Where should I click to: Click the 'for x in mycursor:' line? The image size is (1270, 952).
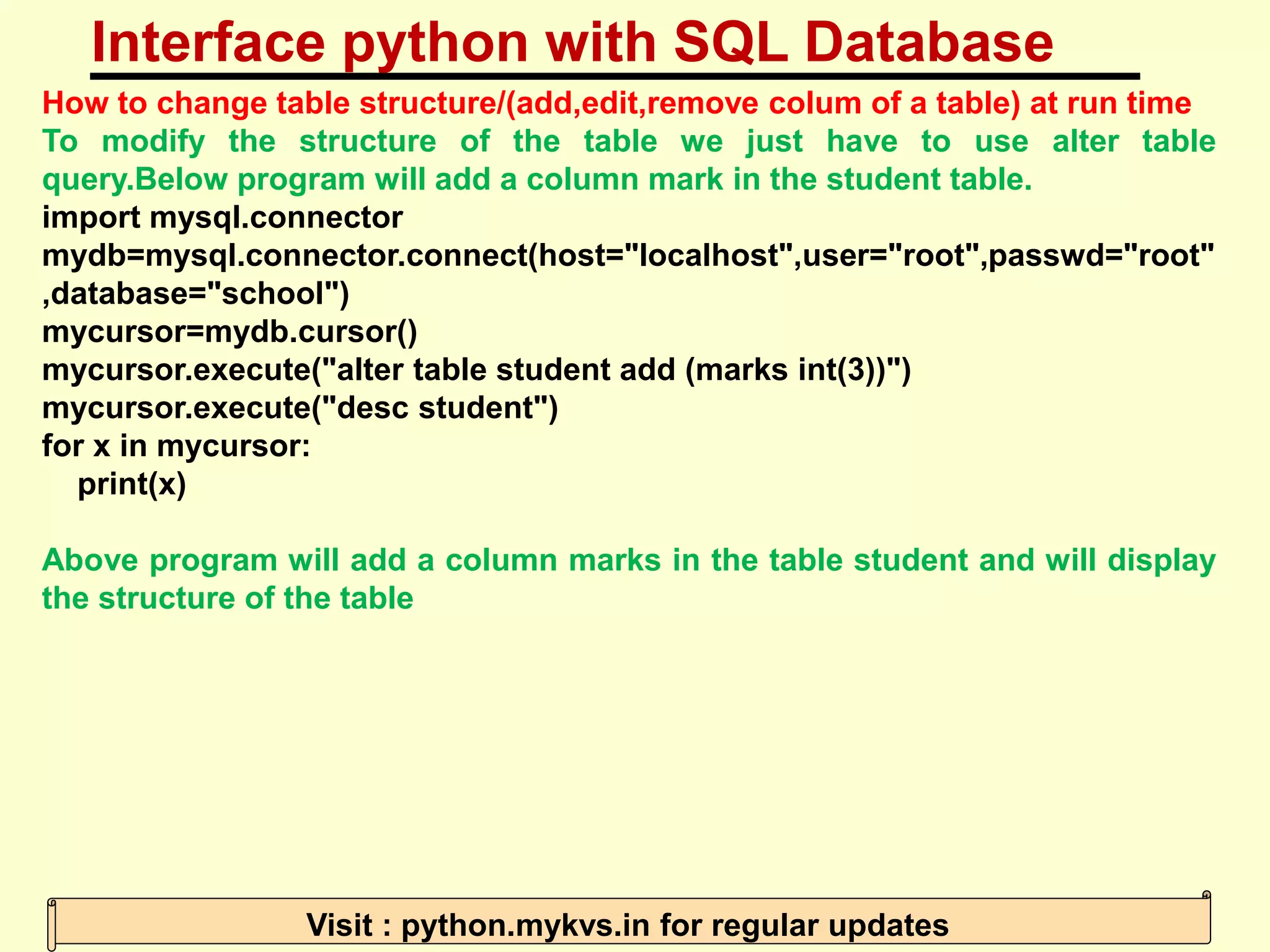tap(176, 446)
